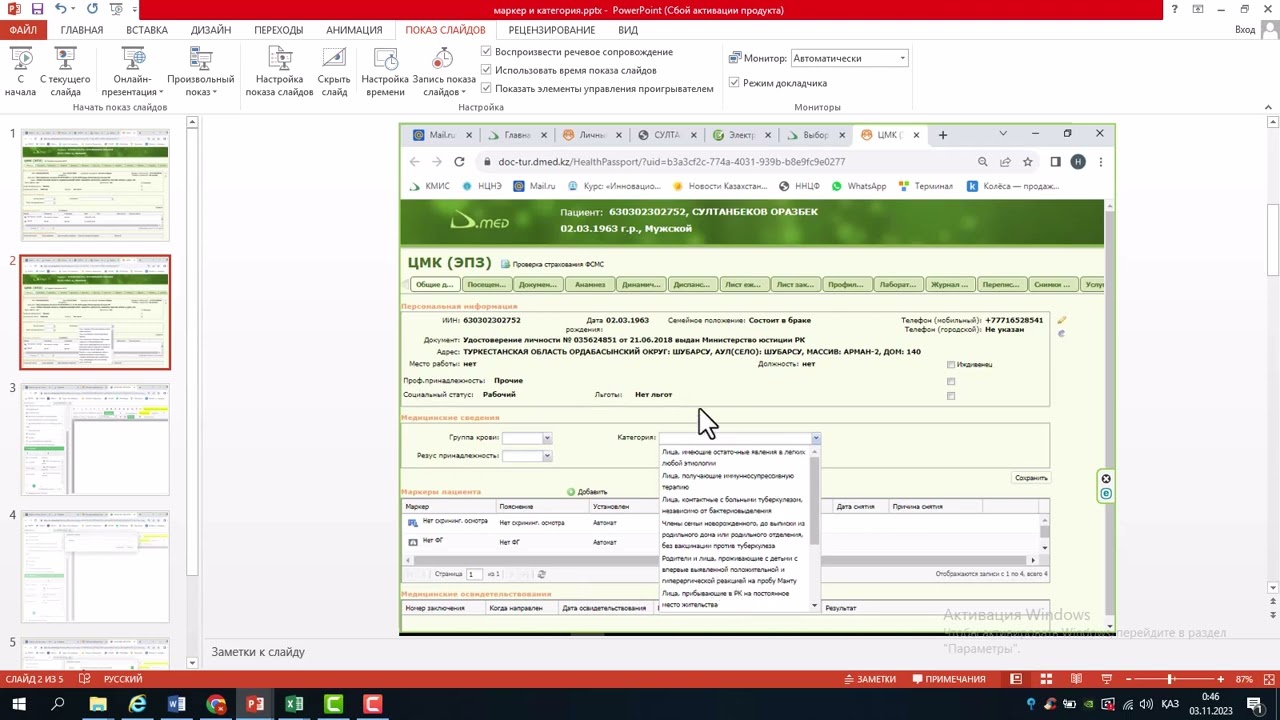Start slideshow from current slide
1280x720 pixels.
coord(65,72)
